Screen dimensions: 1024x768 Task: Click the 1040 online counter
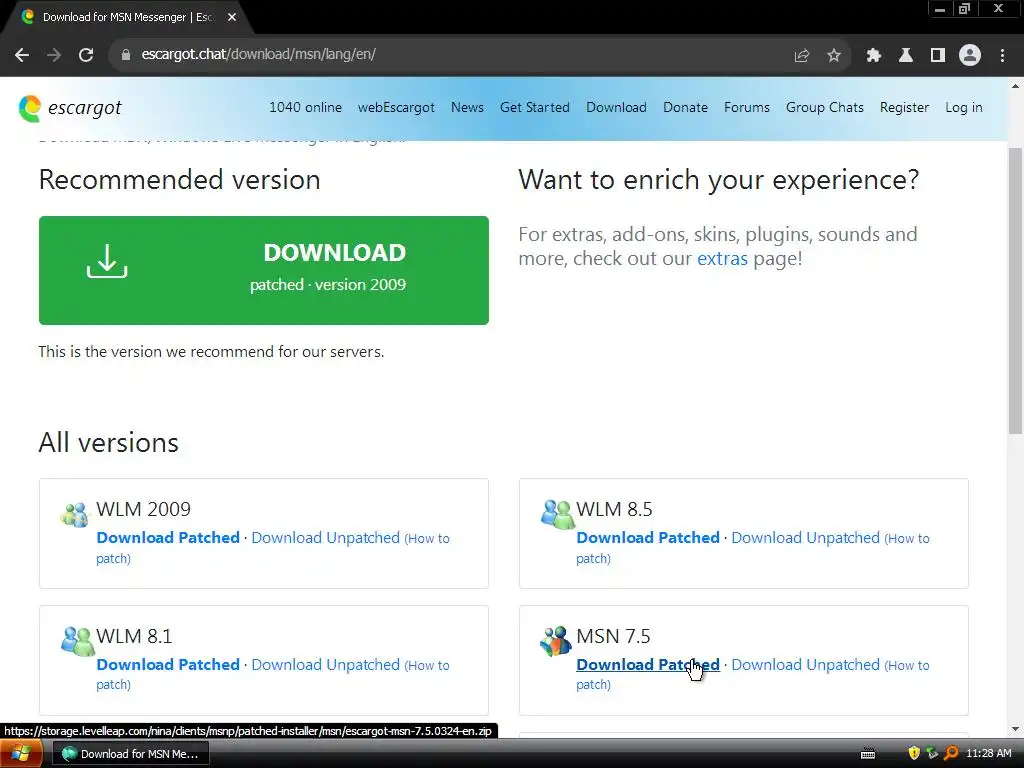(305, 108)
